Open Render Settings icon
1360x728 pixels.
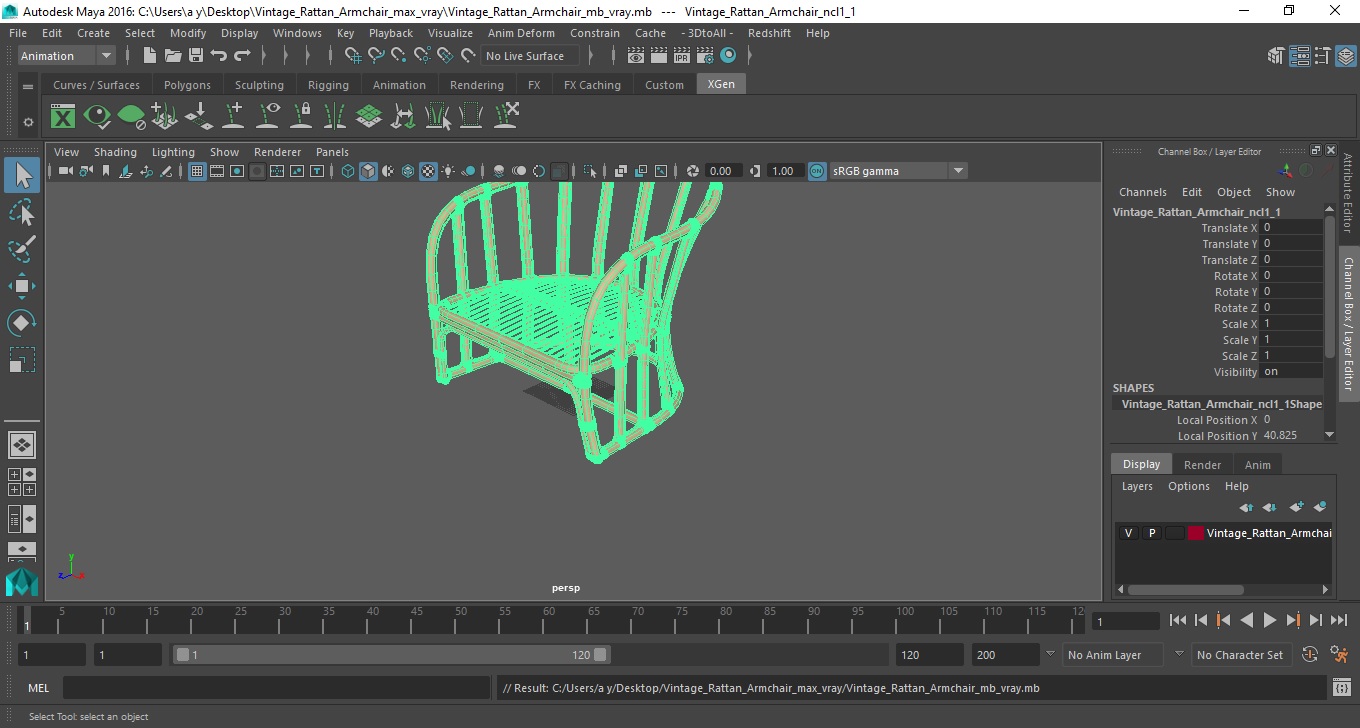[705, 56]
